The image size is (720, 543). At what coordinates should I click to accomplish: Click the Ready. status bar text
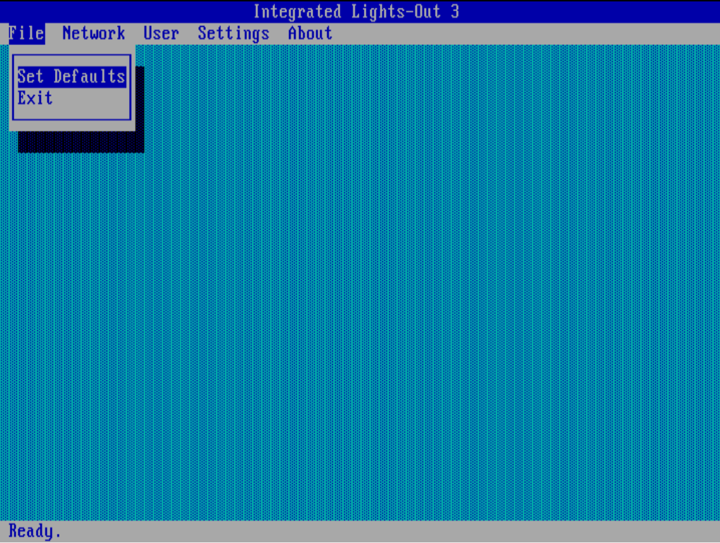(x=35, y=531)
